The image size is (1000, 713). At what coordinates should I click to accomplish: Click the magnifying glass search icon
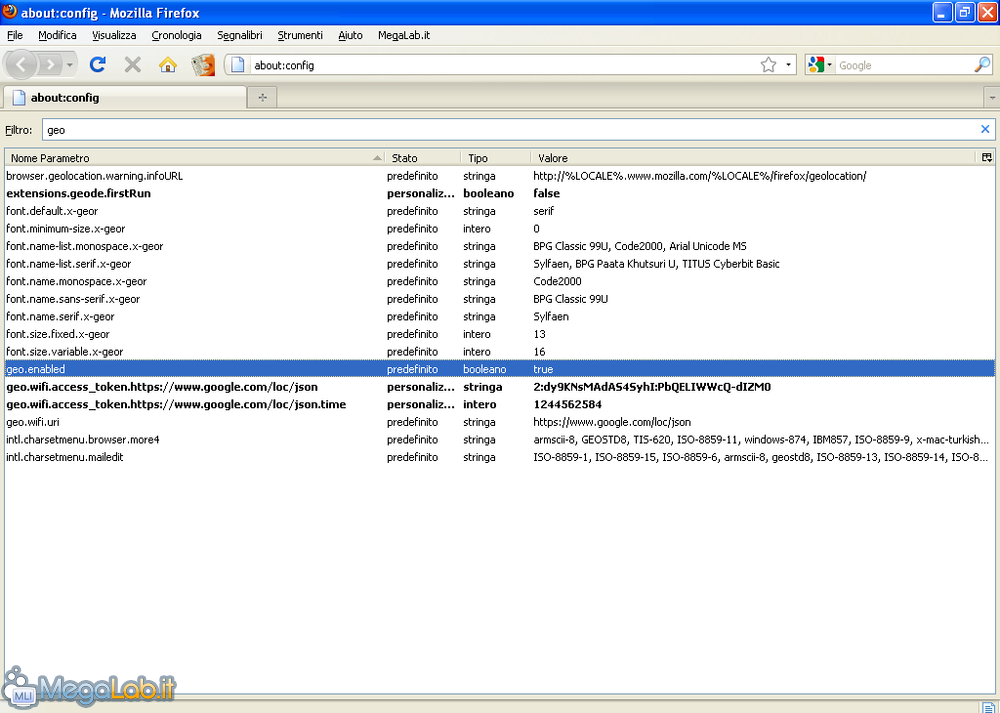(x=982, y=64)
